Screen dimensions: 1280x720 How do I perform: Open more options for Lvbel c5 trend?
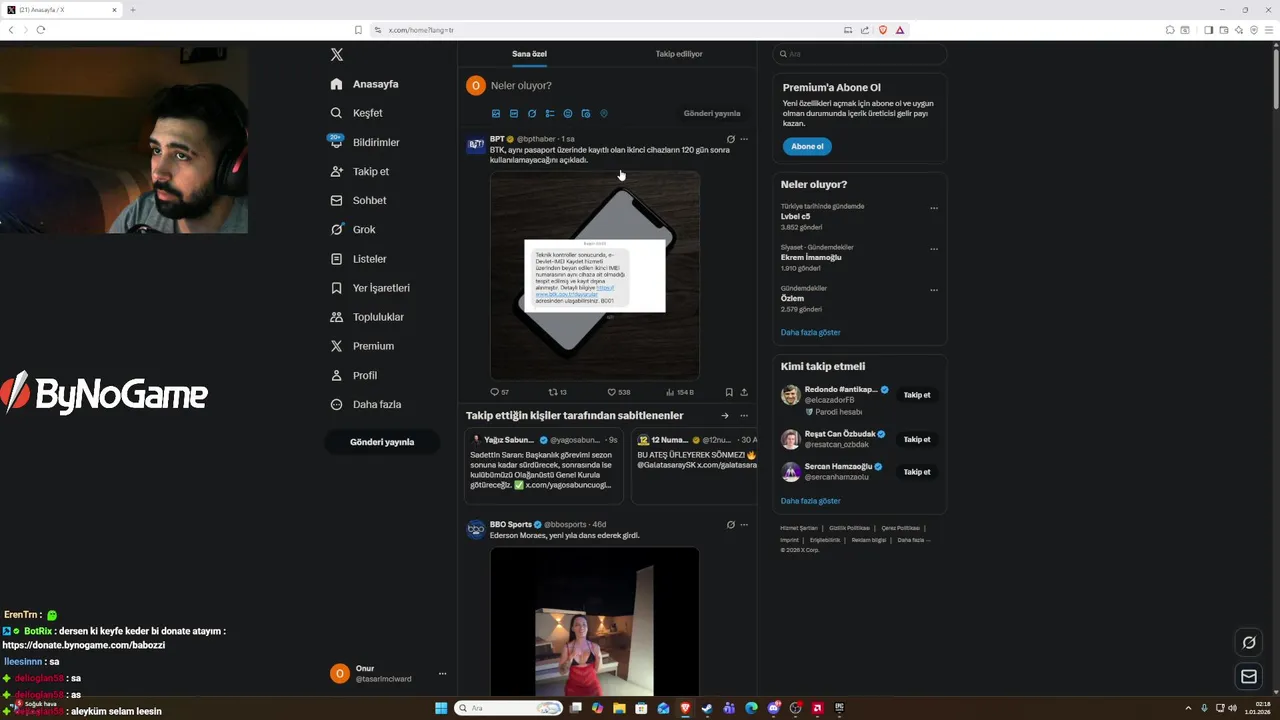click(934, 208)
